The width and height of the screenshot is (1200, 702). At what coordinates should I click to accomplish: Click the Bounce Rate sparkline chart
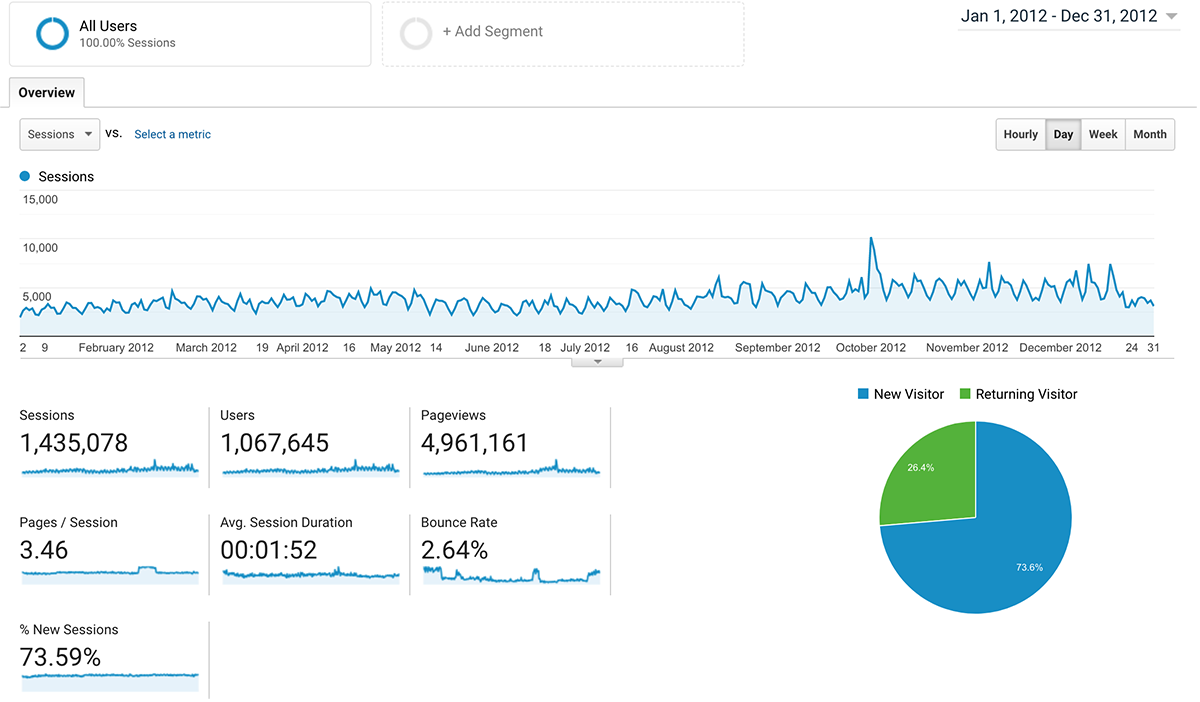pyautogui.click(x=511, y=575)
